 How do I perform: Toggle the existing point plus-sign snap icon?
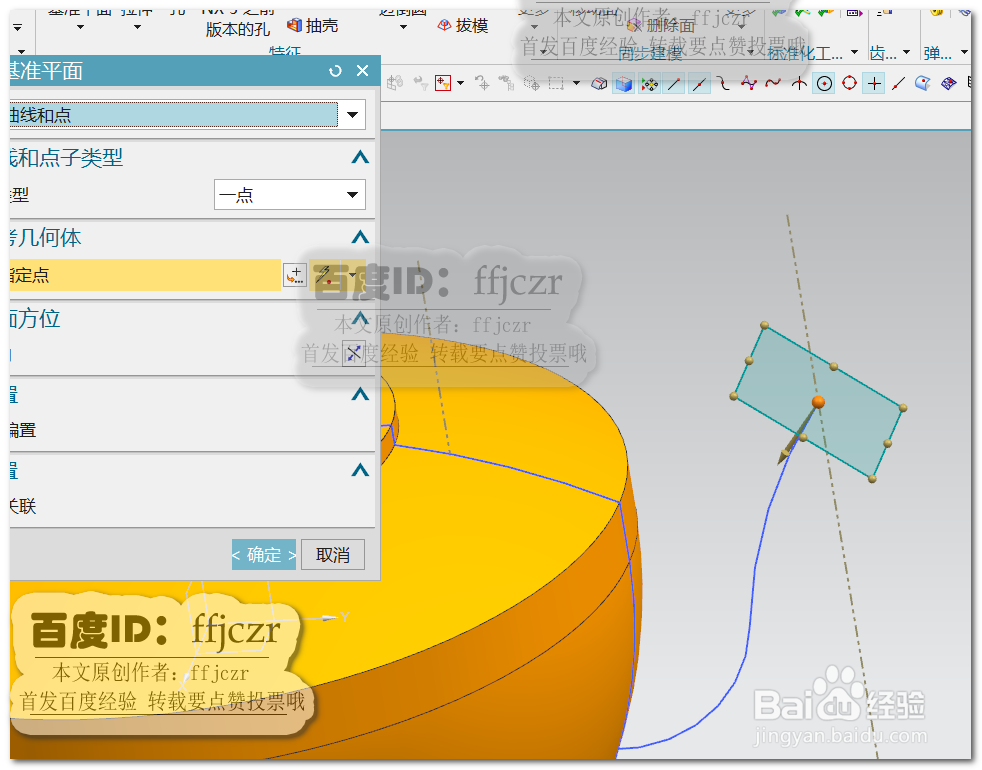(x=874, y=83)
